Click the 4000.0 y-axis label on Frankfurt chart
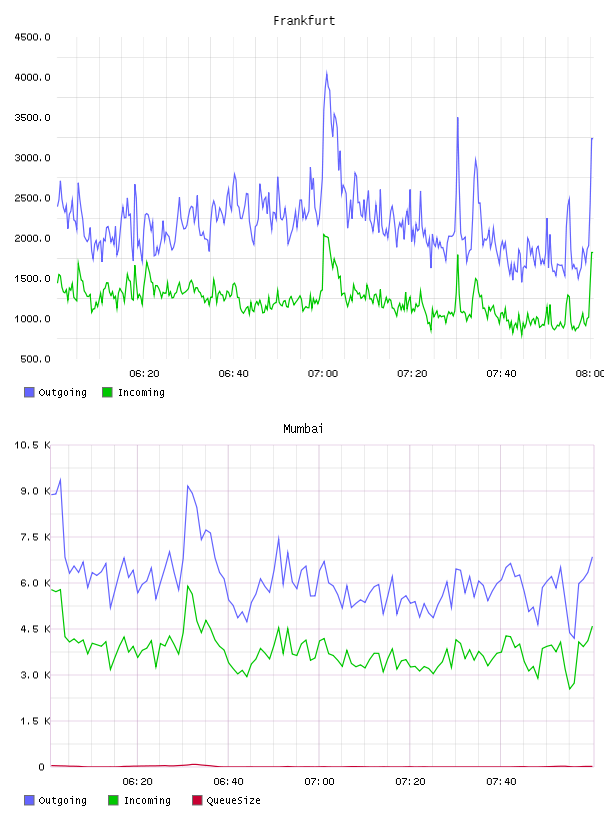 [33, 77]
